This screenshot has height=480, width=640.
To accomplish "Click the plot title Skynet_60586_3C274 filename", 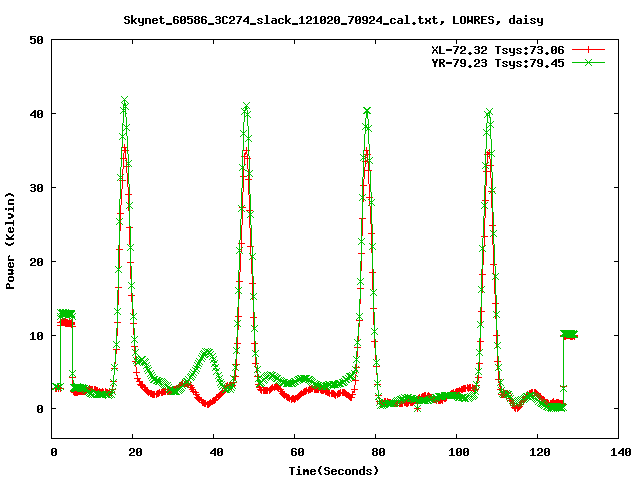I will pyautogui.click(x=281, y=20).
